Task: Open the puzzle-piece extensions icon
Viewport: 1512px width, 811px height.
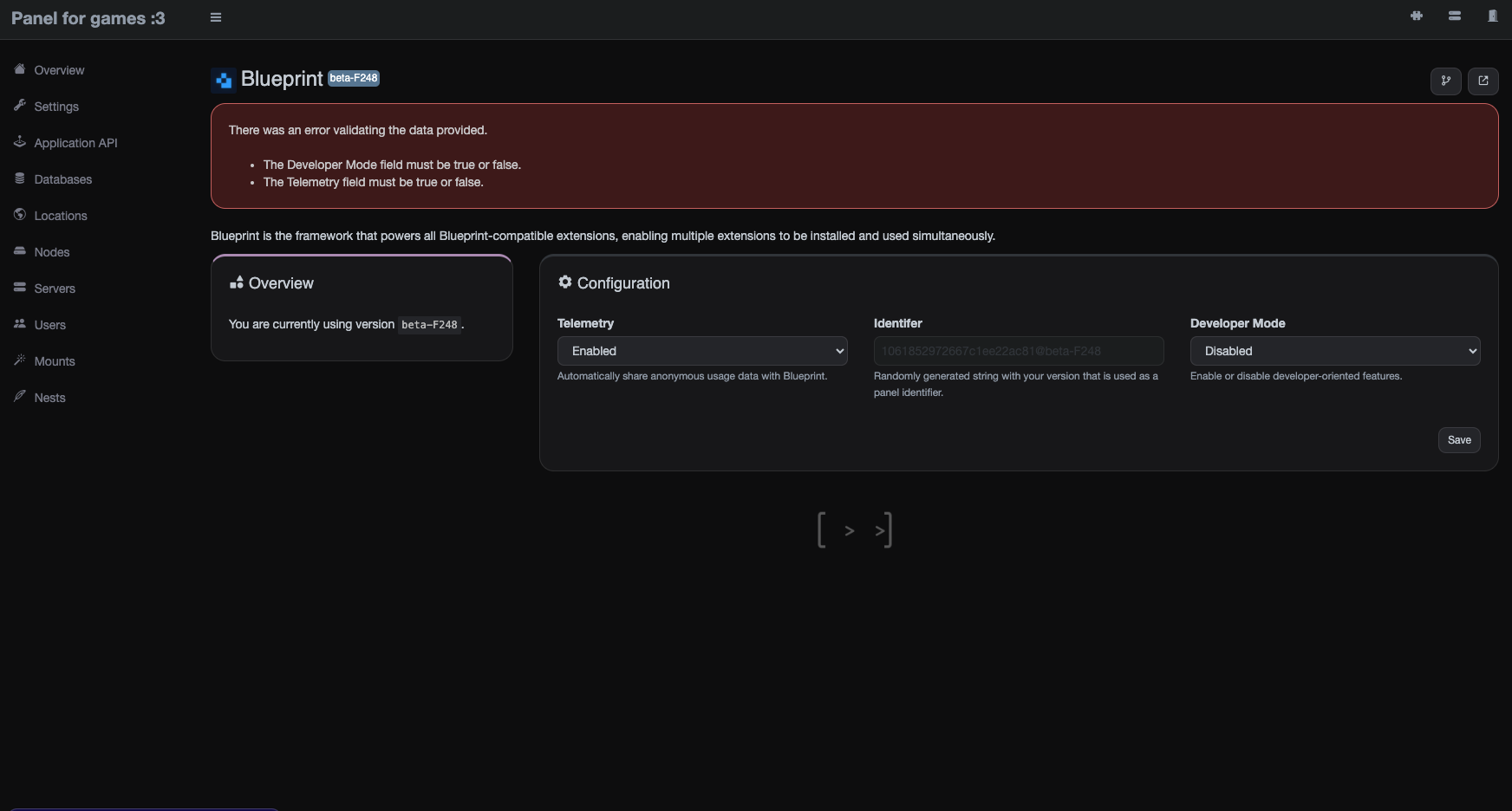Action: (1417, 16)
